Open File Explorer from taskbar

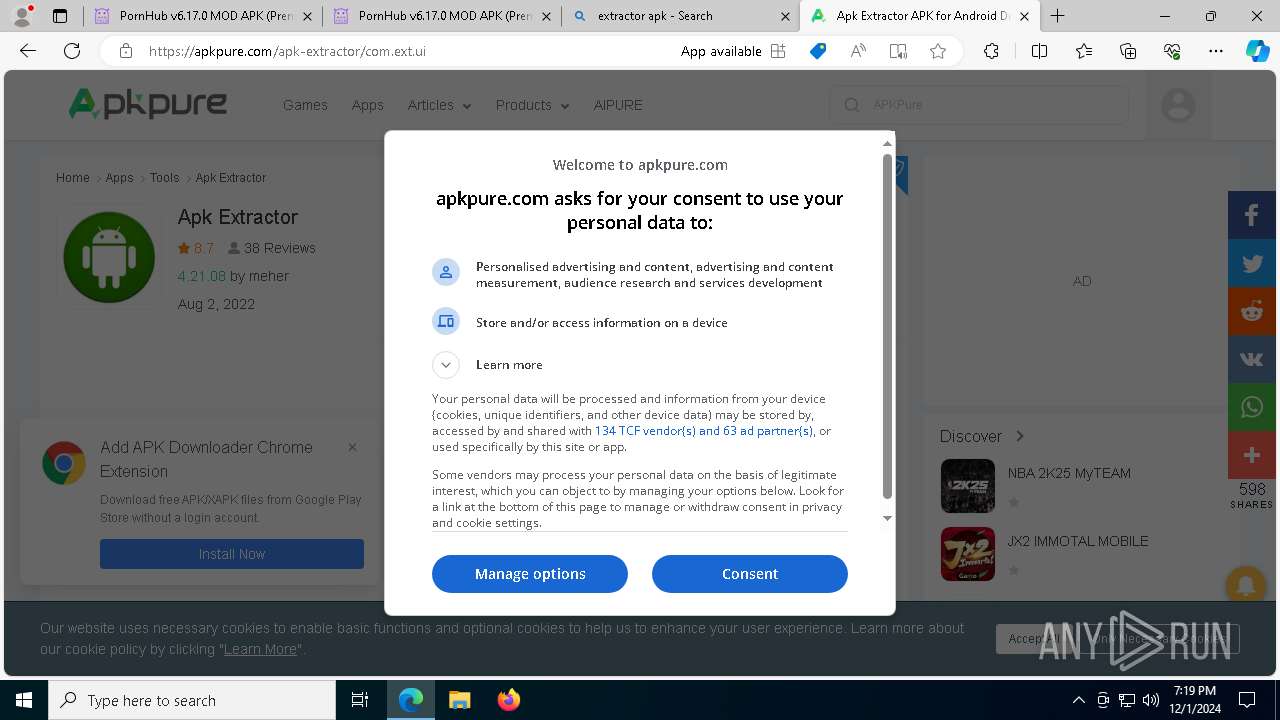[459, 700]
